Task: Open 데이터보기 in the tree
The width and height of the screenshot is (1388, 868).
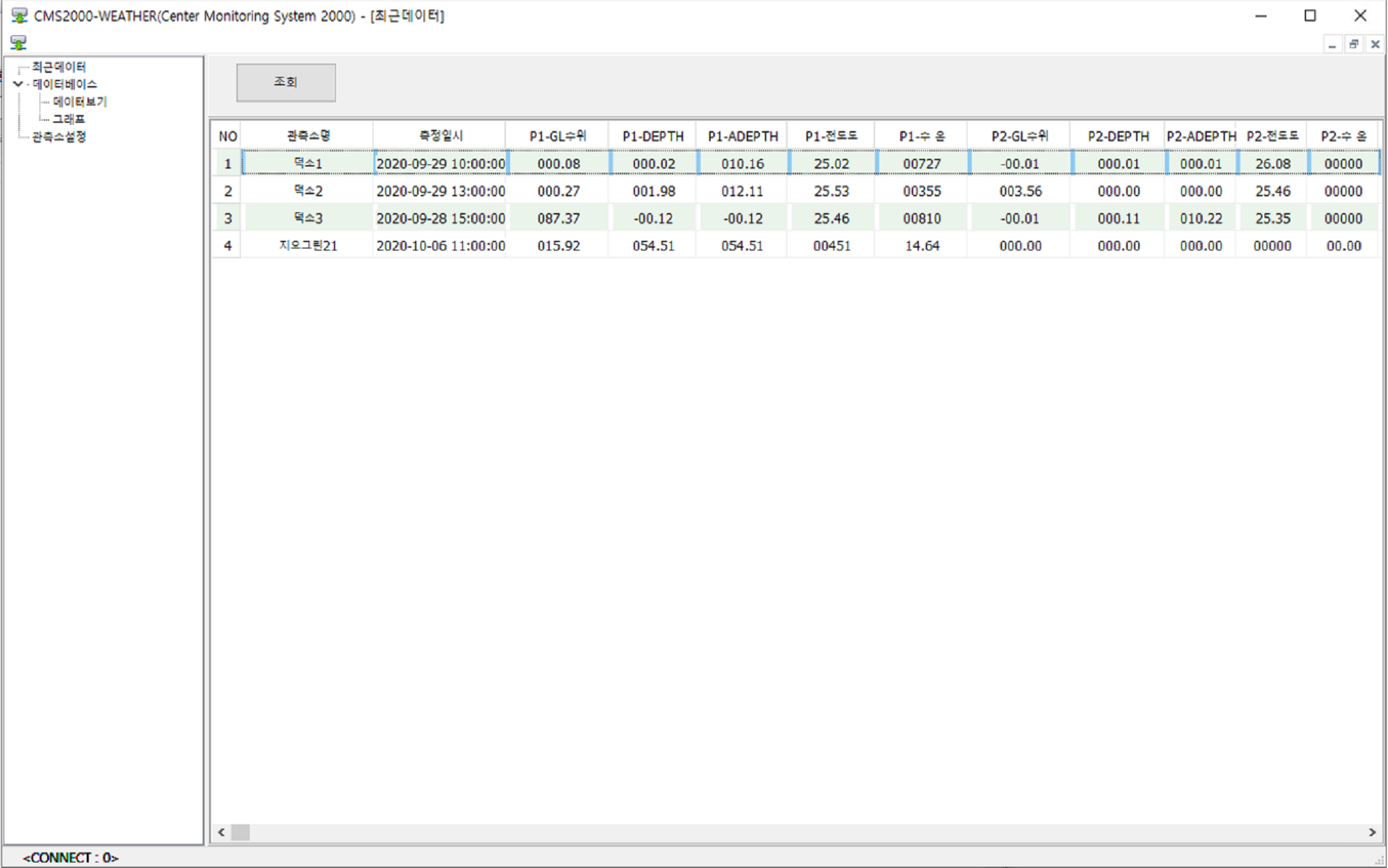Action: (x=80, y=101)
